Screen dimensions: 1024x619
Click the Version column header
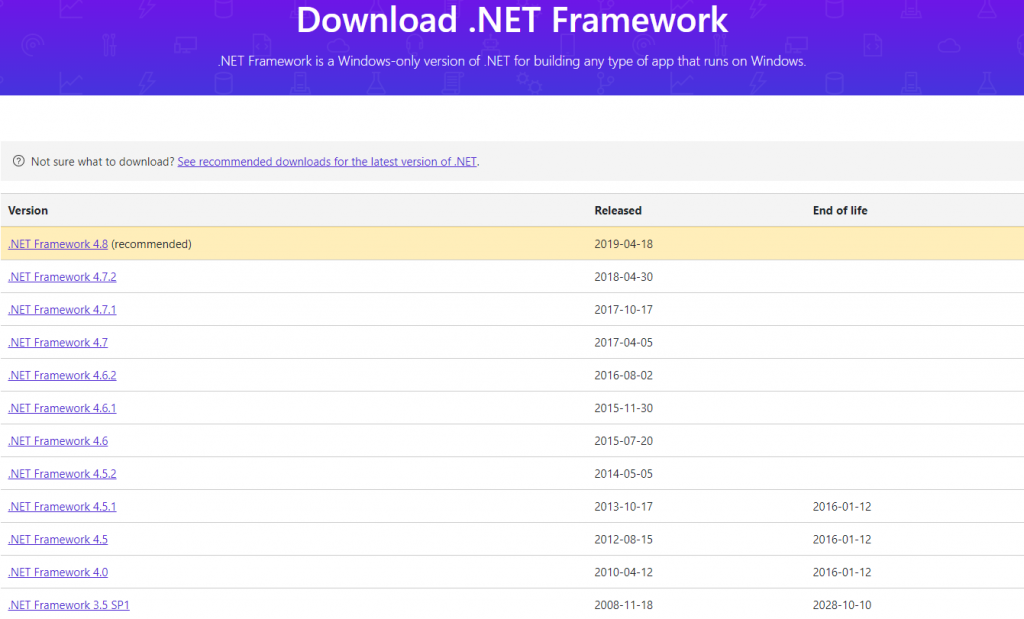tap(27, 210)
